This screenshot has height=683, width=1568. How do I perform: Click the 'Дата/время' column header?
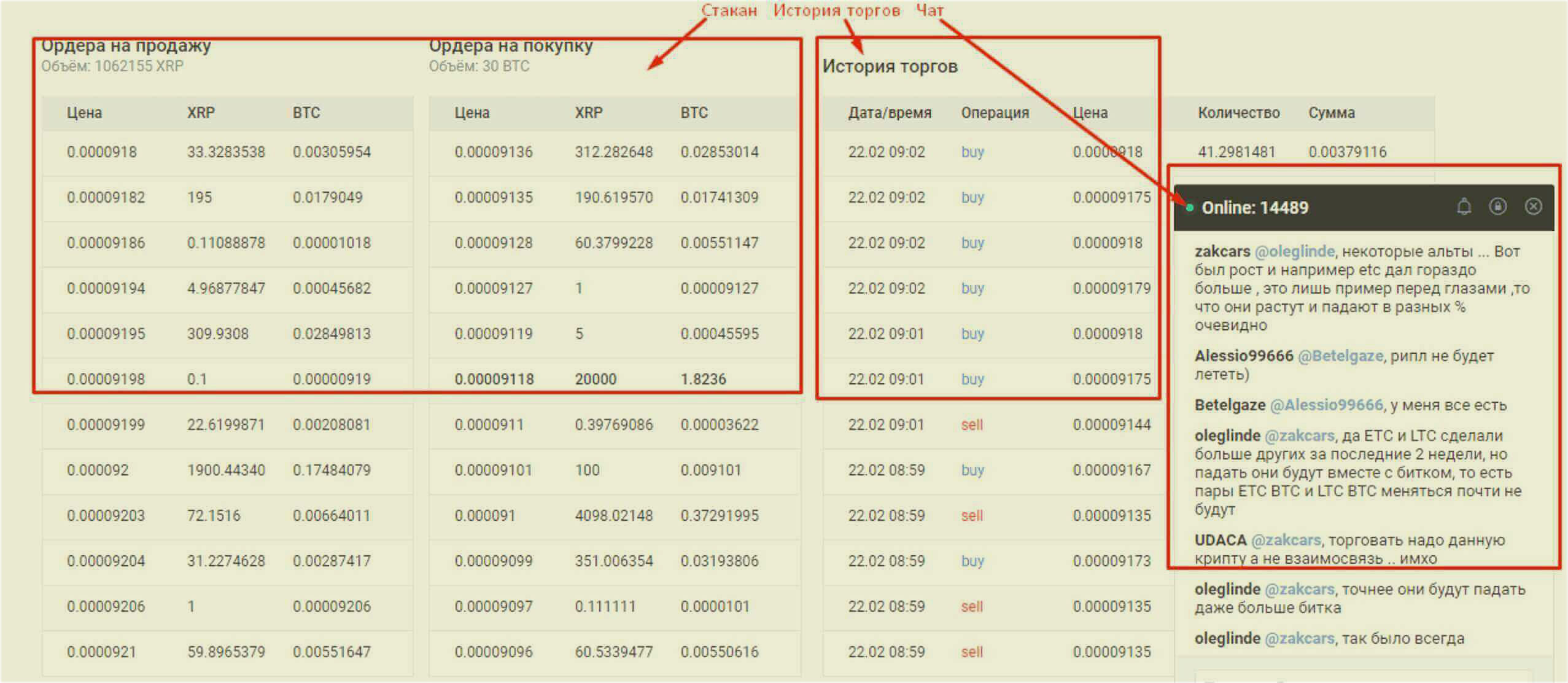[890, 113]
